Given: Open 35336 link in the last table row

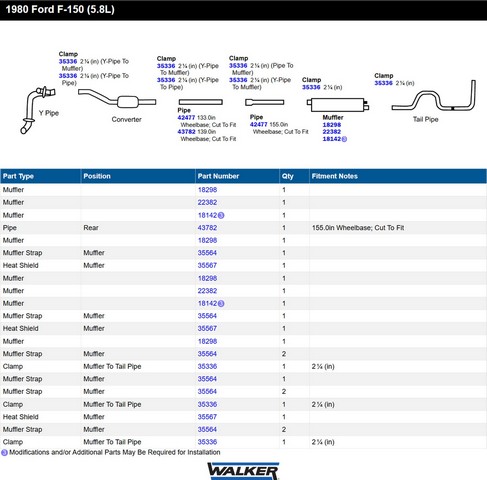Looking at the screenshot, I should [x=207, y=442].
